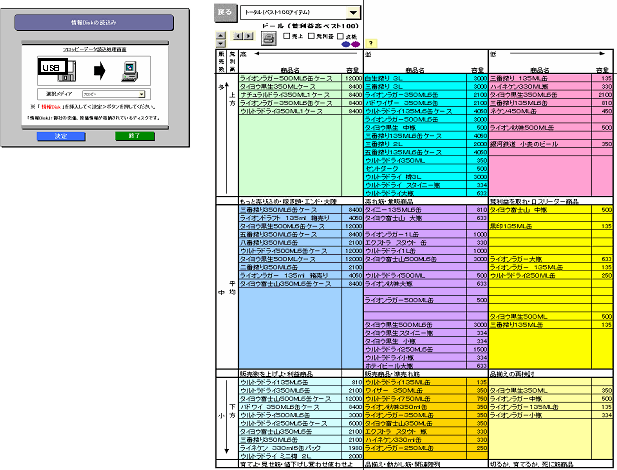The image size is (617, 470).
Task: Go to next page with right arrow
Action: point(248,36)
